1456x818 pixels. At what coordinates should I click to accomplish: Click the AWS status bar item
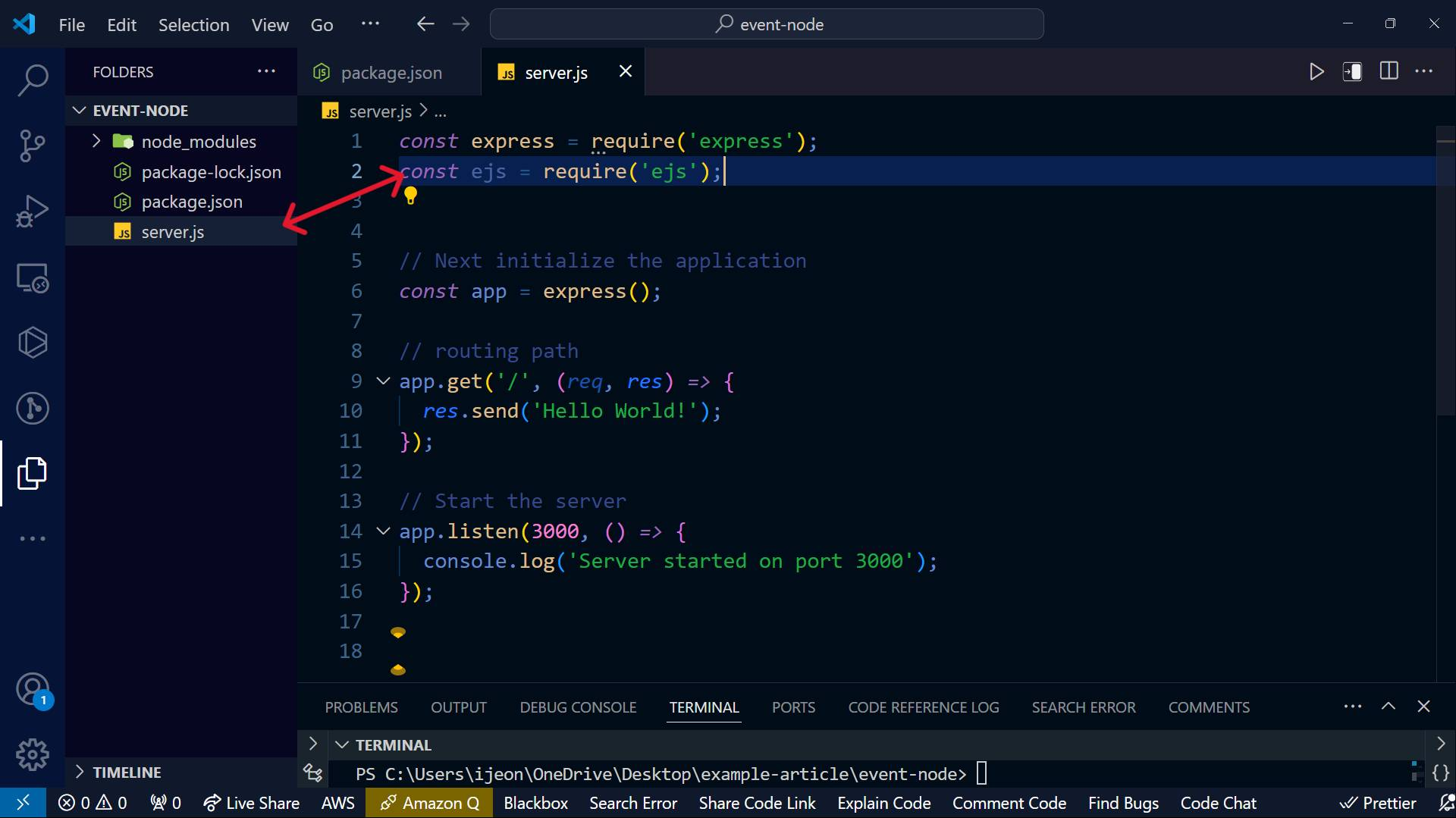pyautogui.click(x=337, y=803)
